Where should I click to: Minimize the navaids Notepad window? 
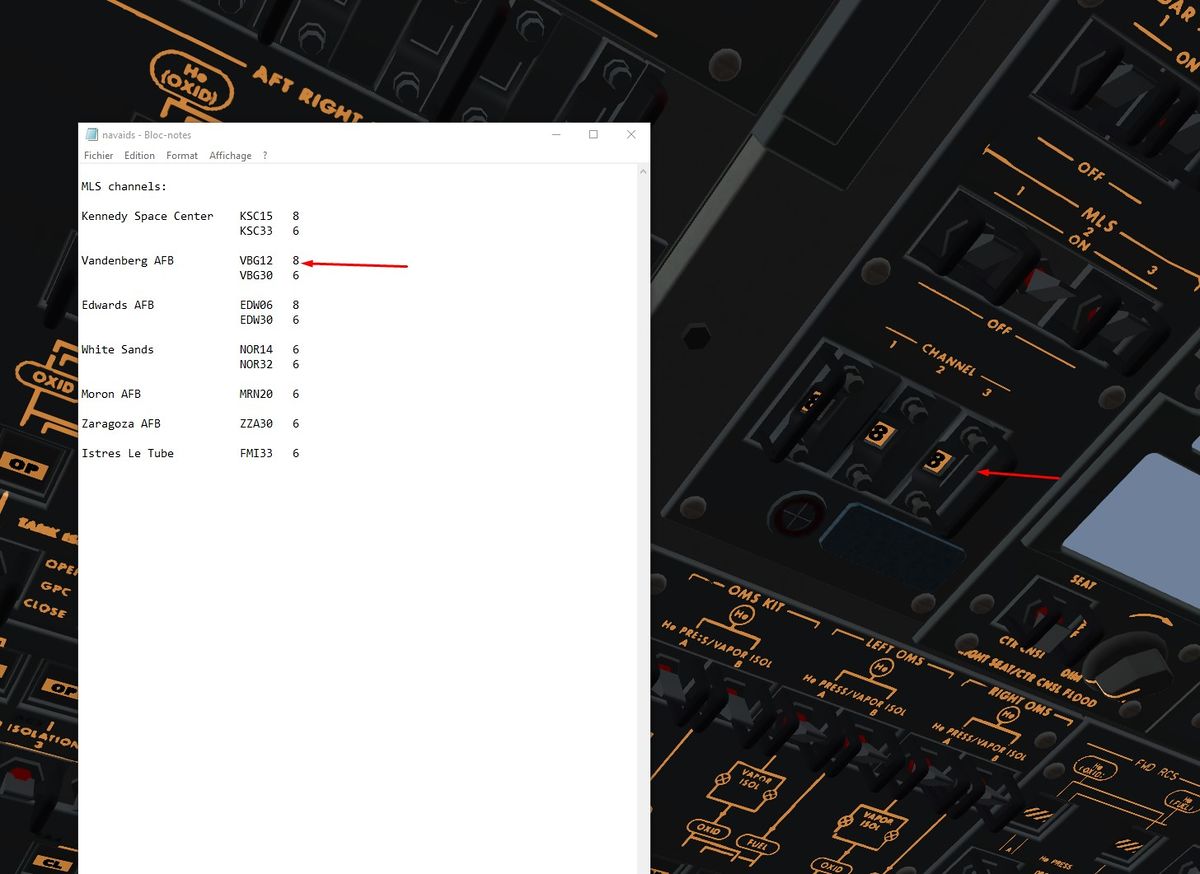coord(555,135)
